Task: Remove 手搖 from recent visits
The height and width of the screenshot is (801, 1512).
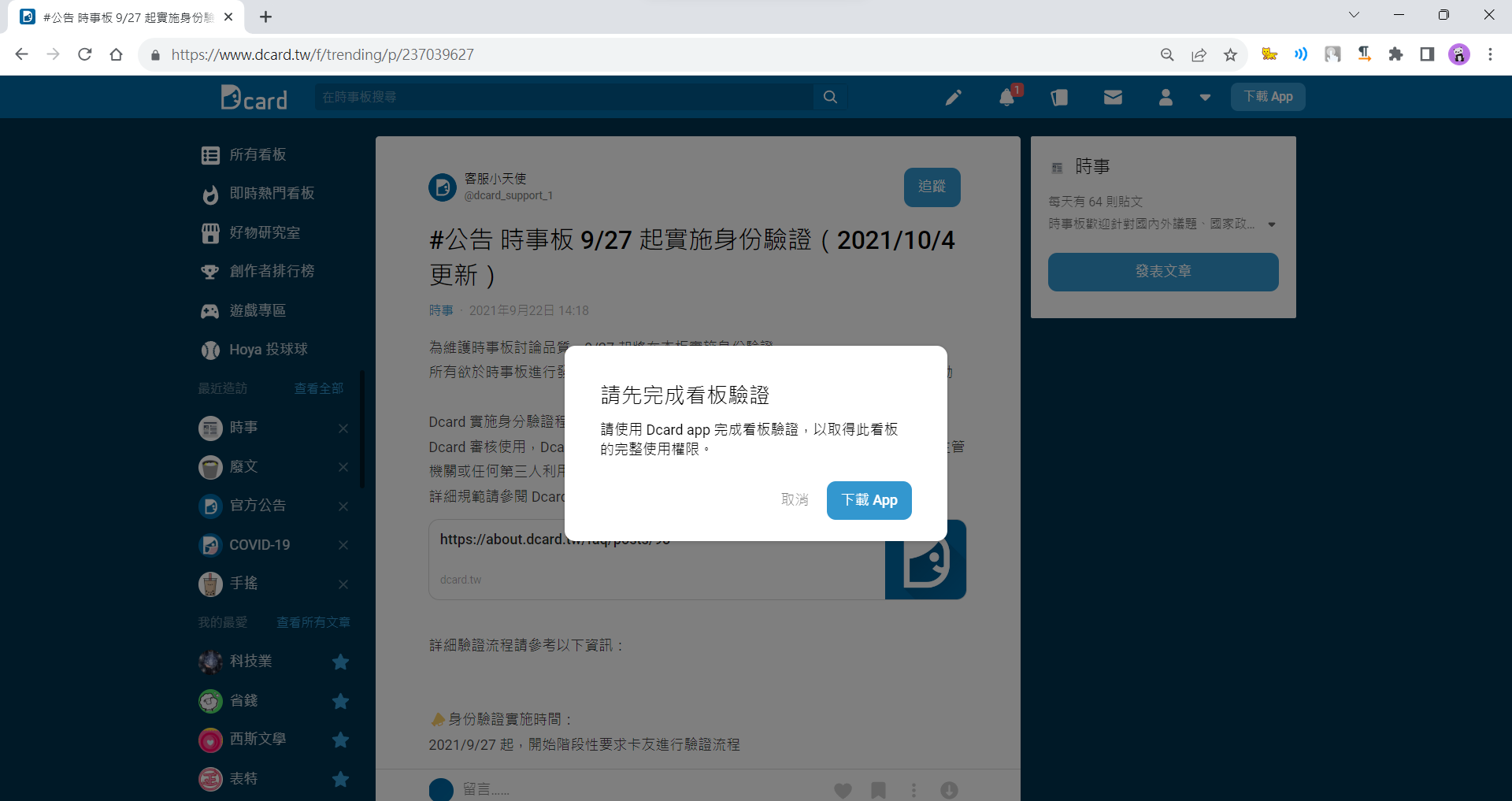Action: [343, 584]
